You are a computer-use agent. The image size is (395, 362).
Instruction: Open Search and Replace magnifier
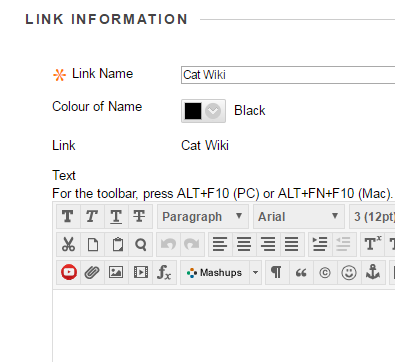point(140,244)
